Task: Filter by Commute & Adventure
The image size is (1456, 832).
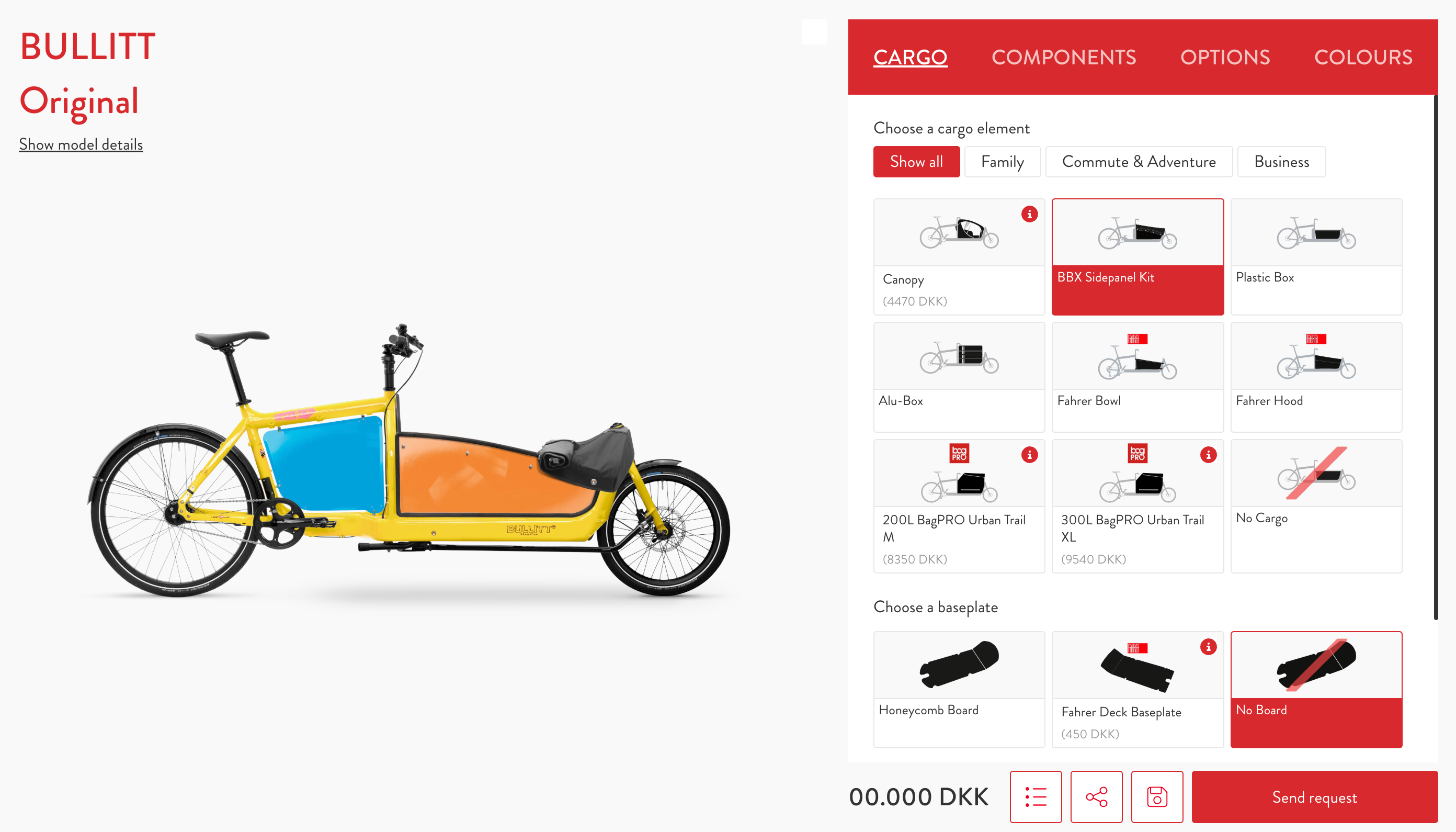Action: tap(1139, 162)
